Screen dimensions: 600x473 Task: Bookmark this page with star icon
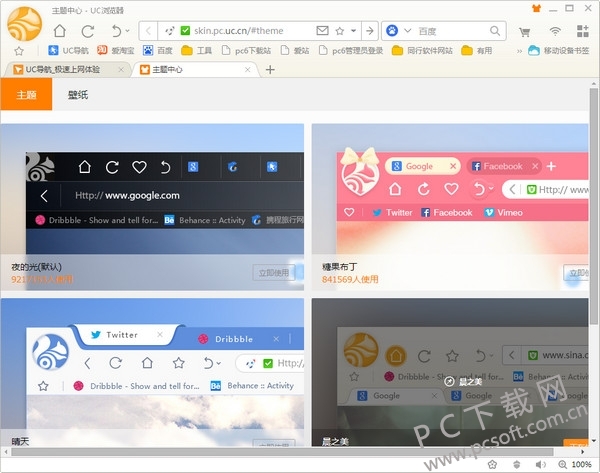coord(339,31)
